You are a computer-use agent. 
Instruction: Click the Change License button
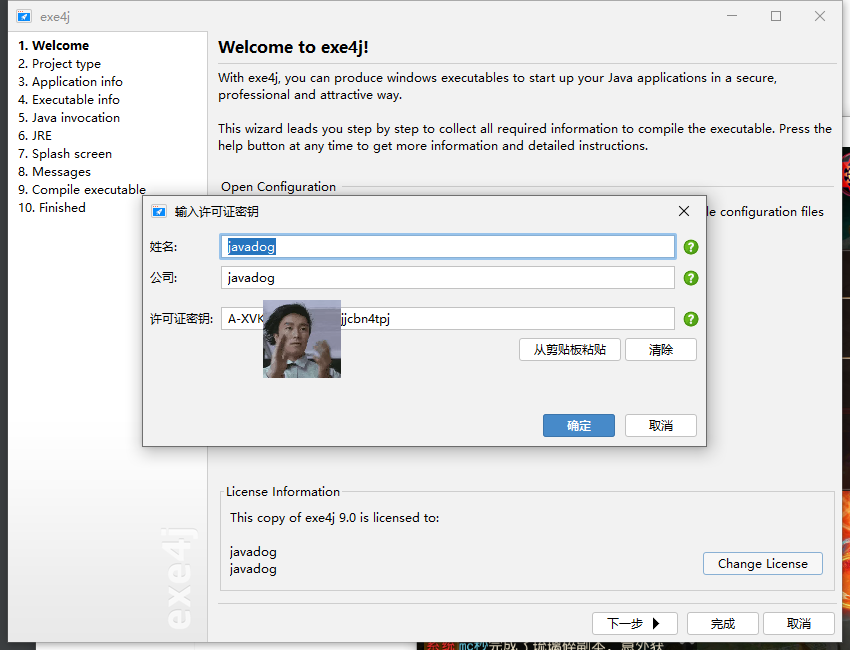coord(763,564)
